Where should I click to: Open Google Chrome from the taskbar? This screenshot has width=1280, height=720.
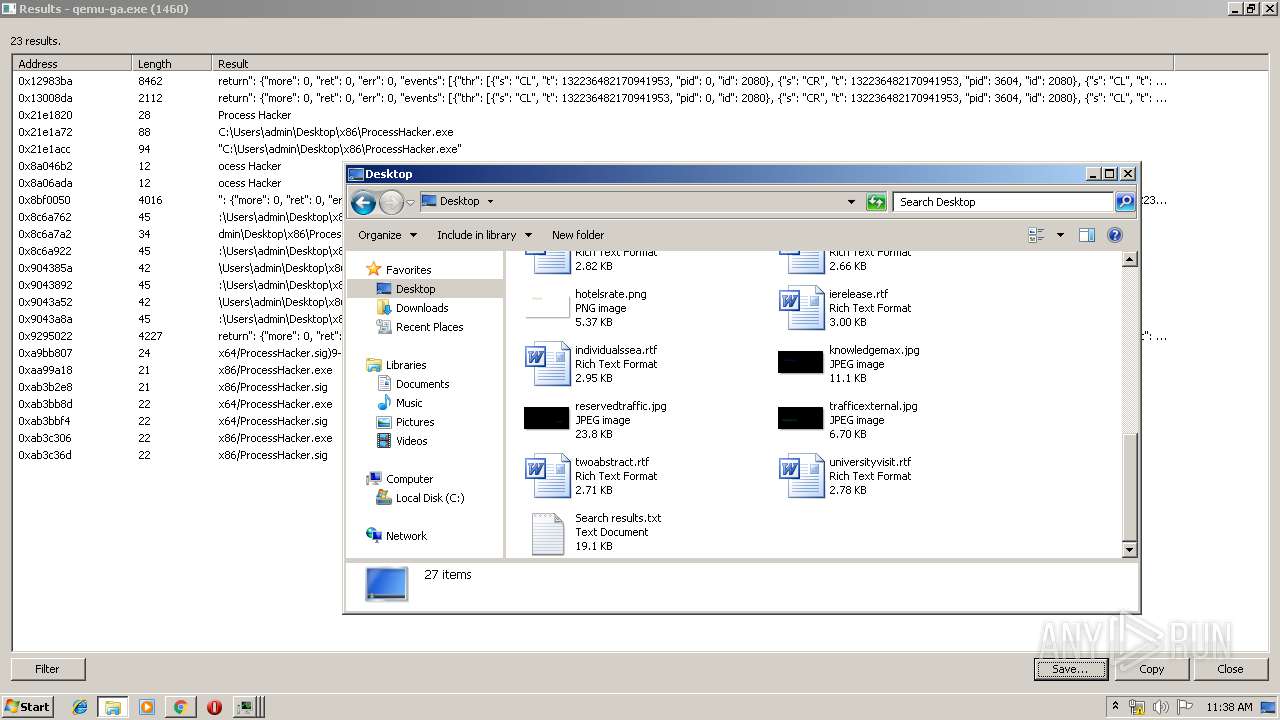(x=180, y=707)
